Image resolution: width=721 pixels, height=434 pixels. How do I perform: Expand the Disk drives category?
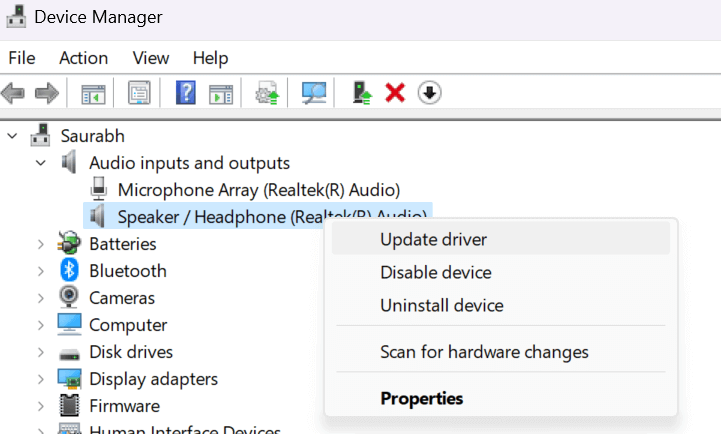coord(41,353)
